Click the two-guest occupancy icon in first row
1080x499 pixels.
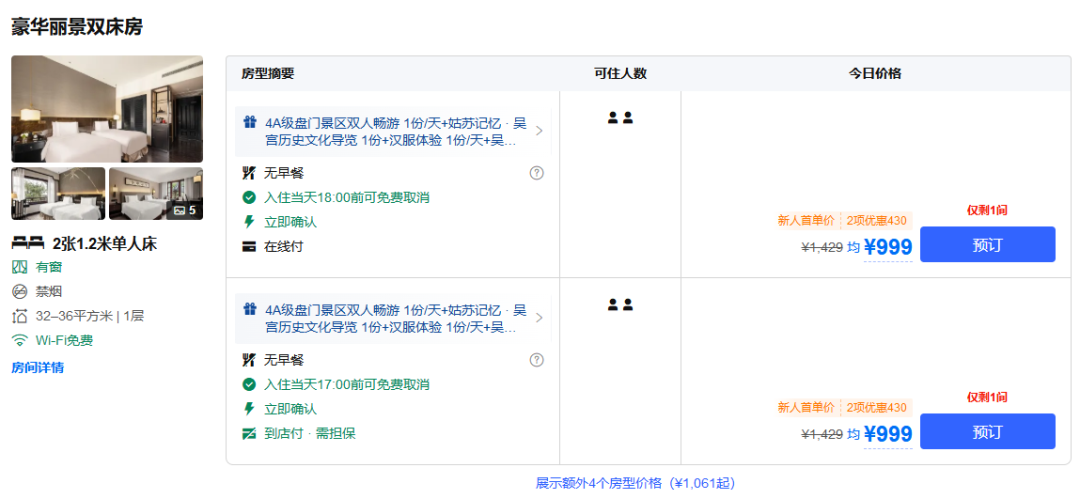620,118
